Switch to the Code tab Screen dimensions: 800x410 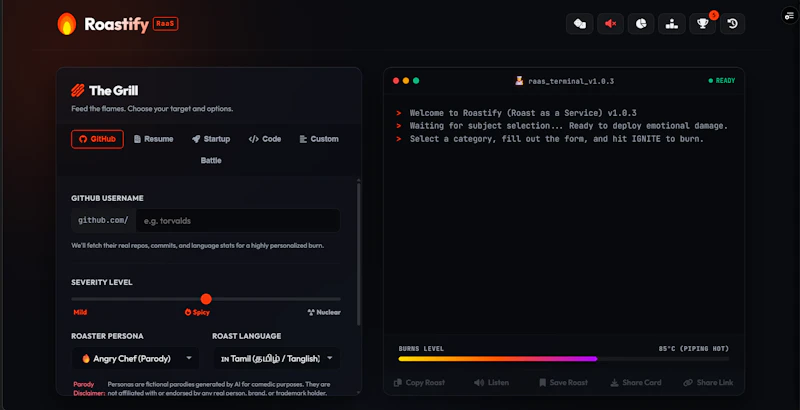265,139
